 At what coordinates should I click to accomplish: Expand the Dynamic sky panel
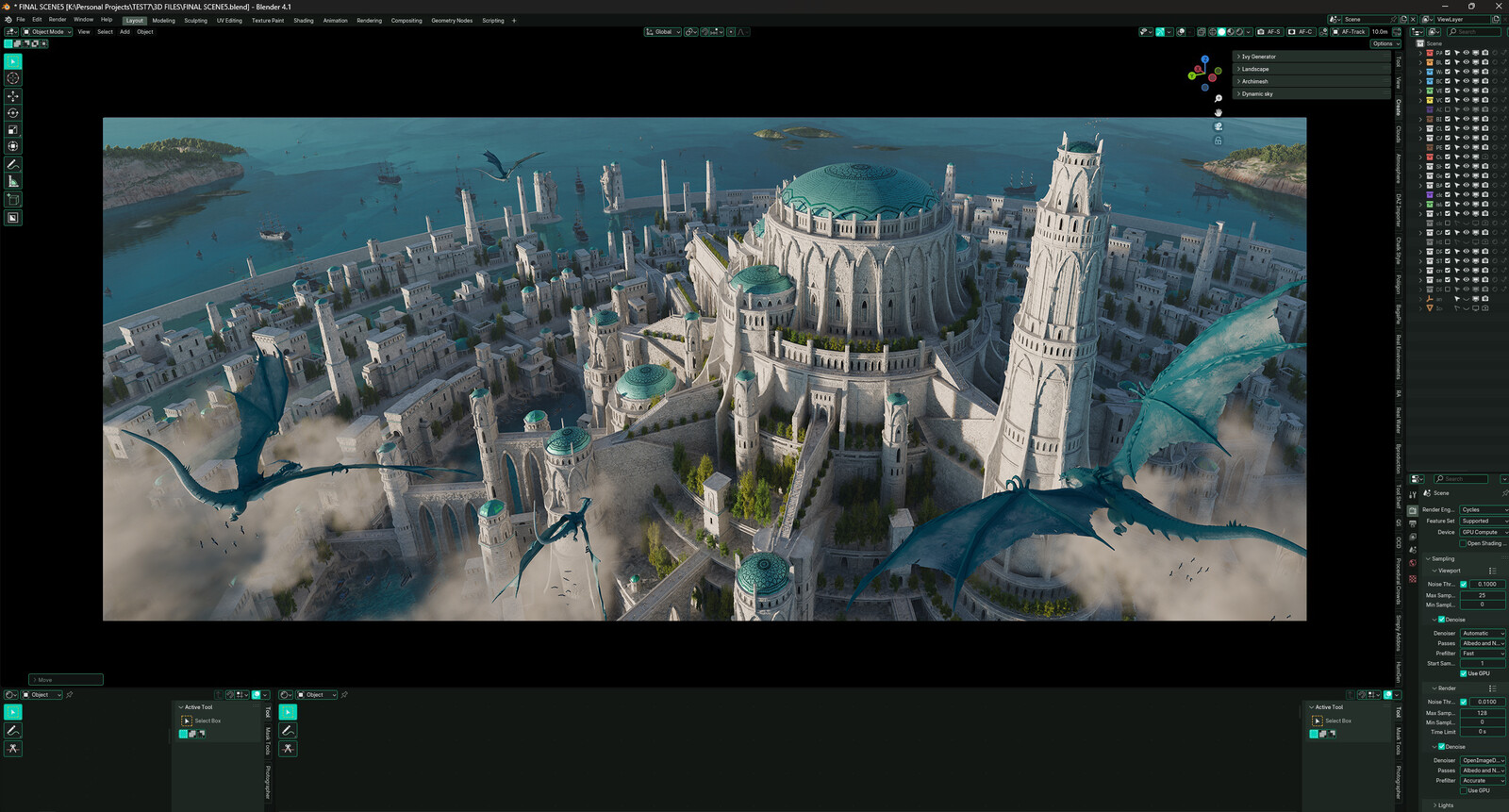[x=1311, y=94]
